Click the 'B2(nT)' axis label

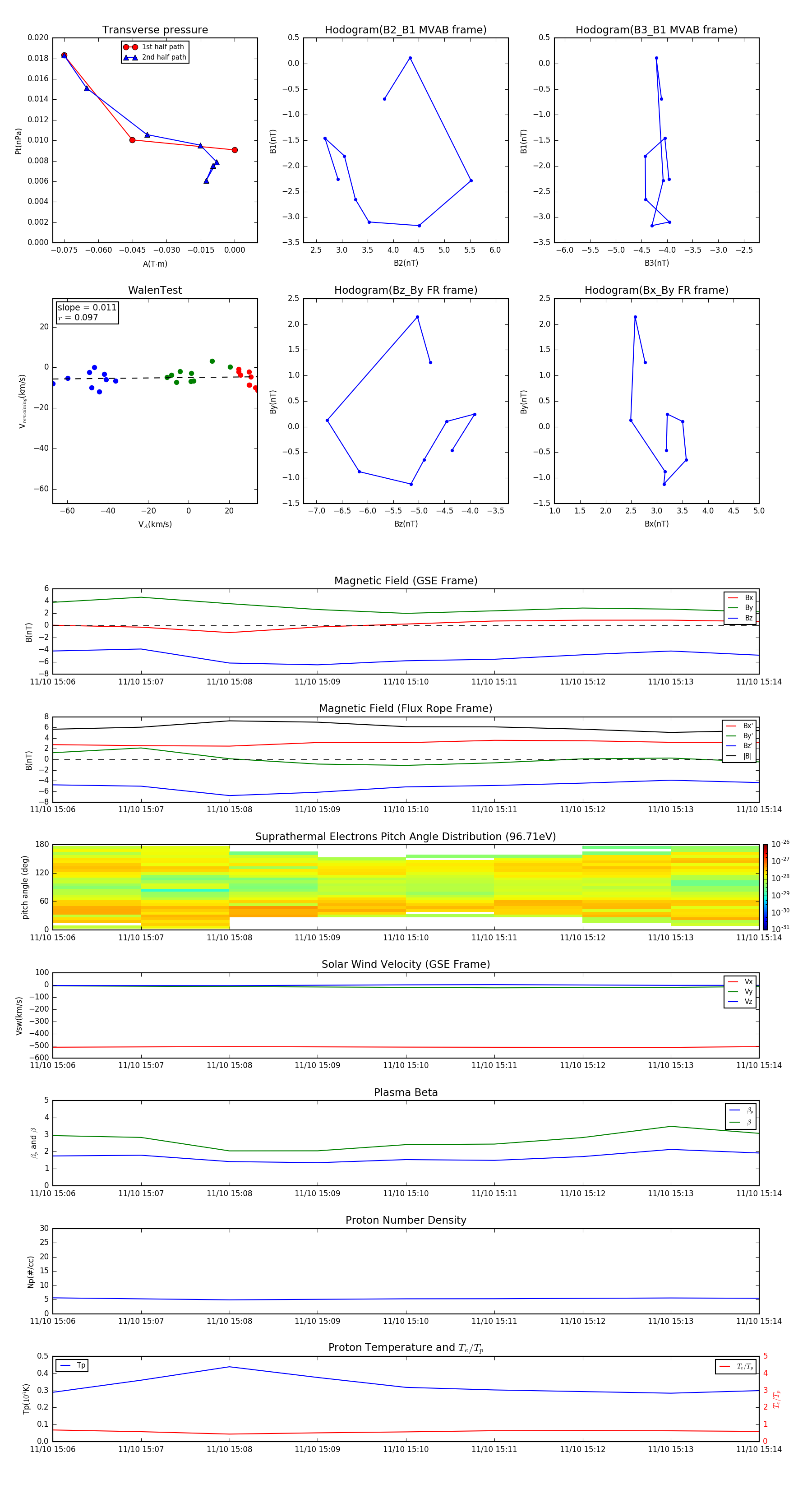click(x=406, y=263)
